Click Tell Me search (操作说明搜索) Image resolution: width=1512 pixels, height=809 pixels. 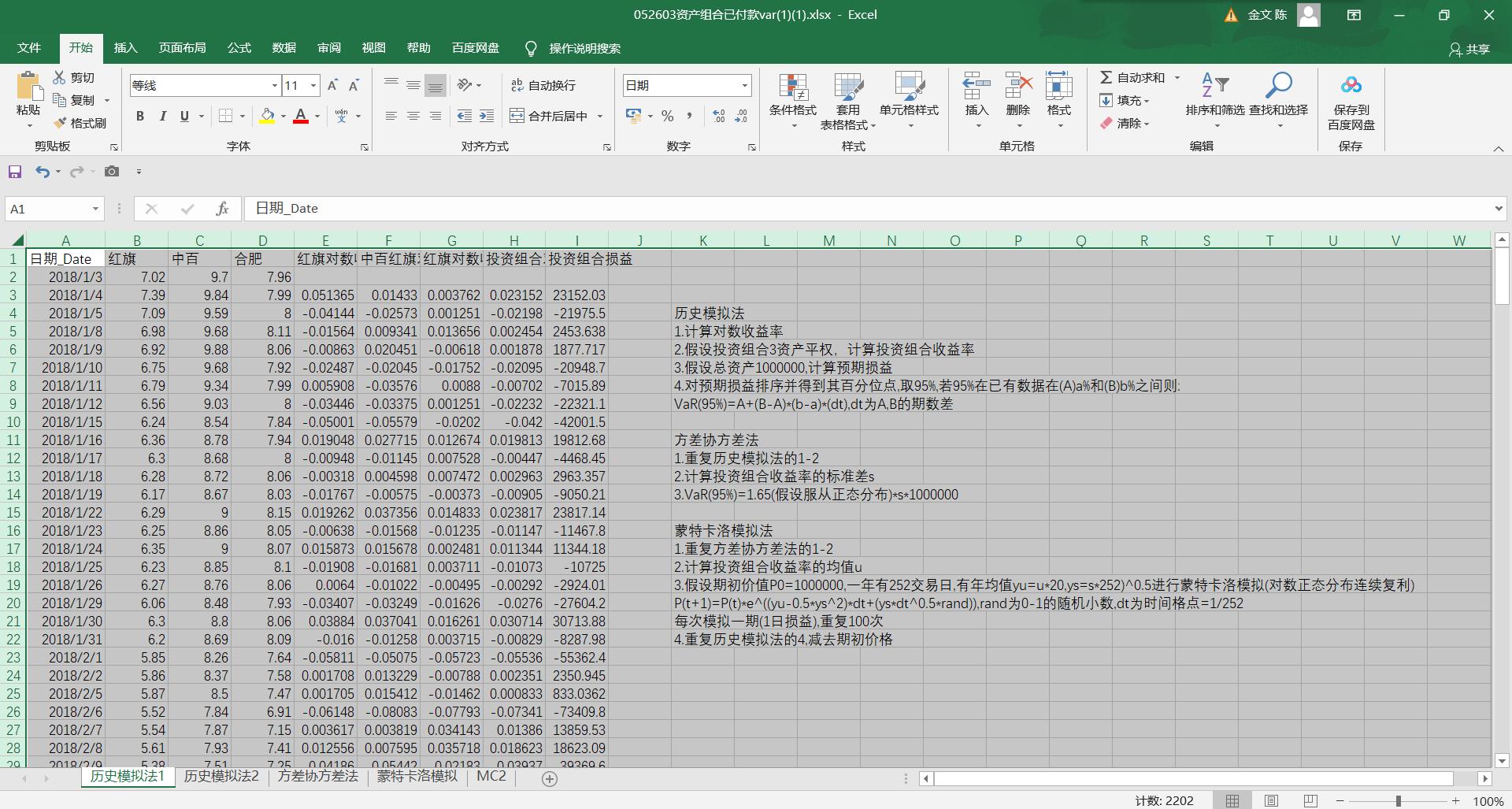point(573,49)
